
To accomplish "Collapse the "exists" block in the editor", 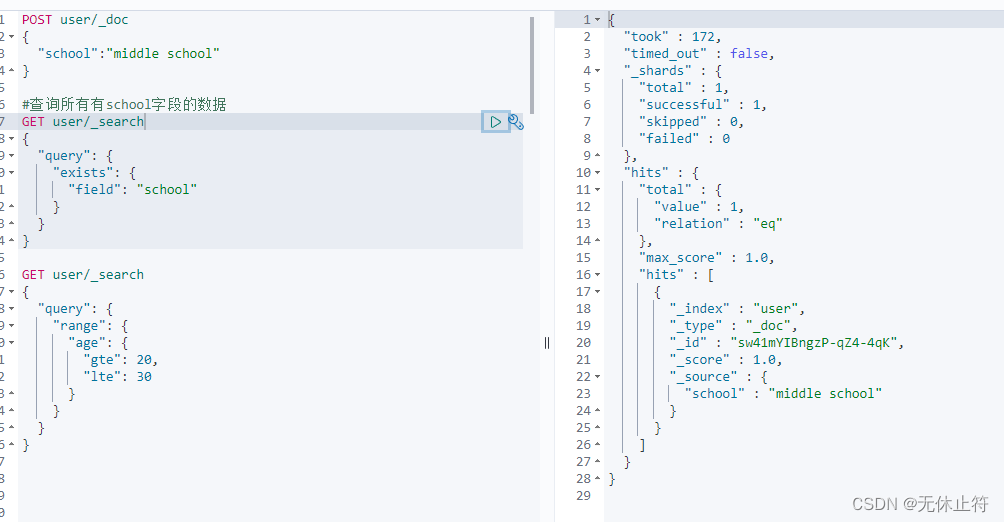I will (11, 173).
